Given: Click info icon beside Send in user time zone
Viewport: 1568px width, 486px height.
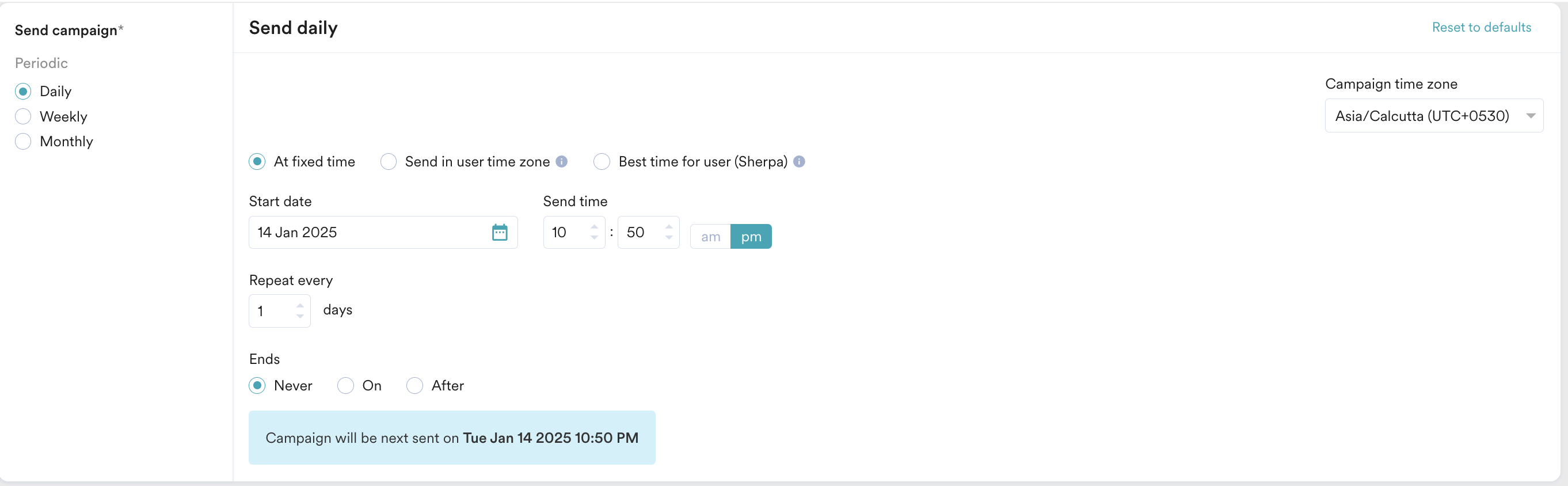Looking at the screenshot, I should 562,161.
